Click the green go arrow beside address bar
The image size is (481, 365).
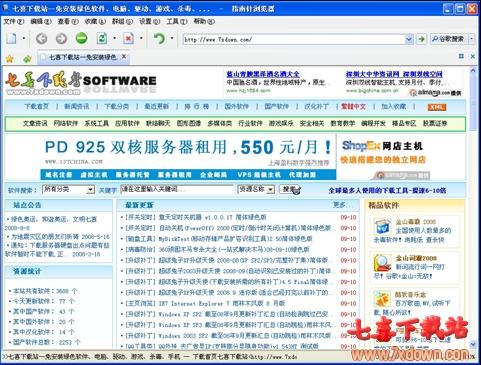pyautogui.click(x=421, y=39)
